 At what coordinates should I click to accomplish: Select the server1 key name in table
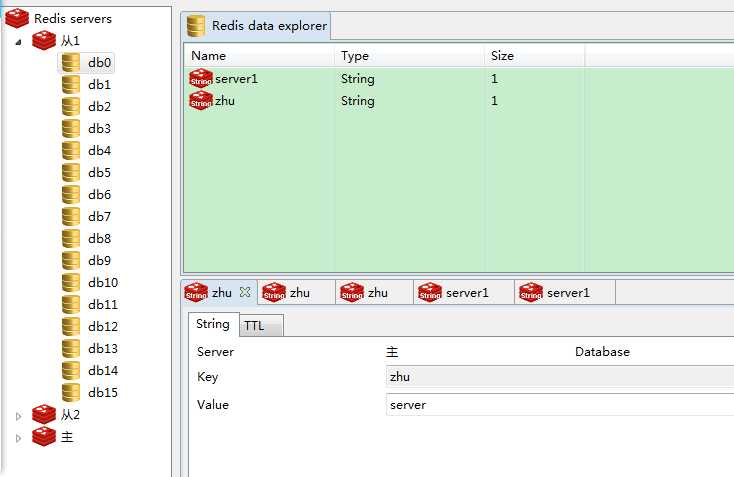click(236, 79)
